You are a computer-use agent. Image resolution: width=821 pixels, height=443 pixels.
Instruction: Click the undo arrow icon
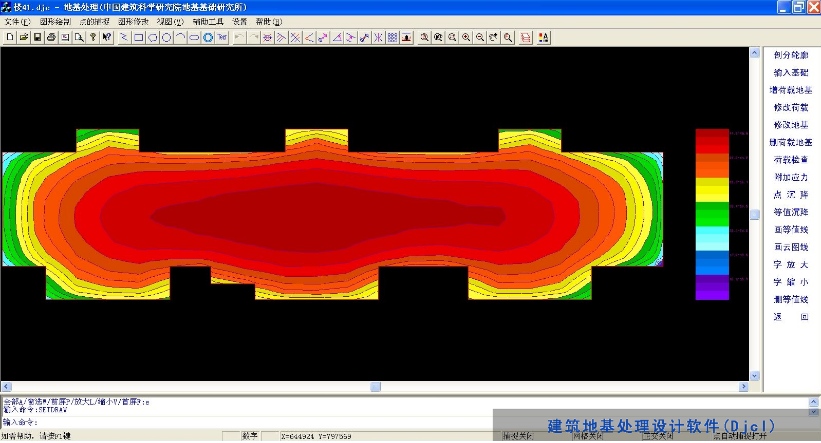pyautogui.click(x=239, y=37)
